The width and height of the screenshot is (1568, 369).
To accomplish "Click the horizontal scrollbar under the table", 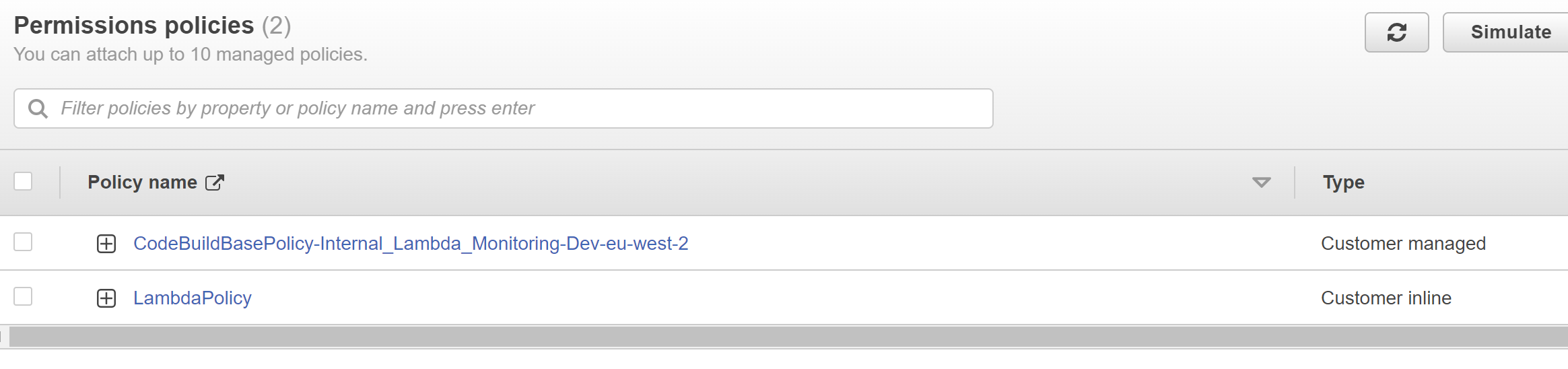I will tap(788, 337).
